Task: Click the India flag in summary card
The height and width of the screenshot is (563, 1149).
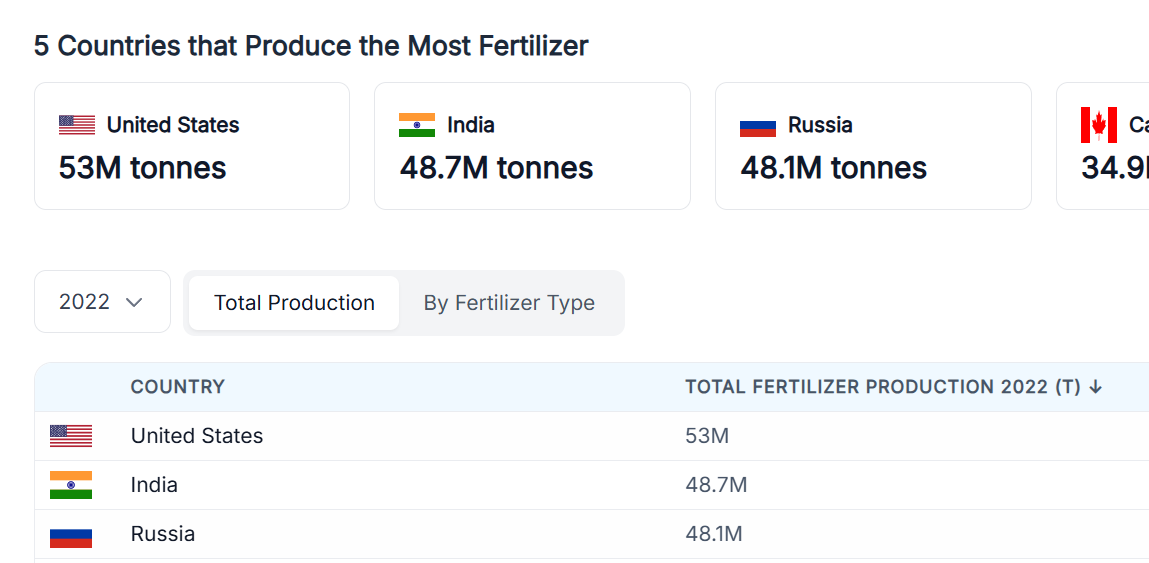Action: pyautogui.click(x=417, y=125)
